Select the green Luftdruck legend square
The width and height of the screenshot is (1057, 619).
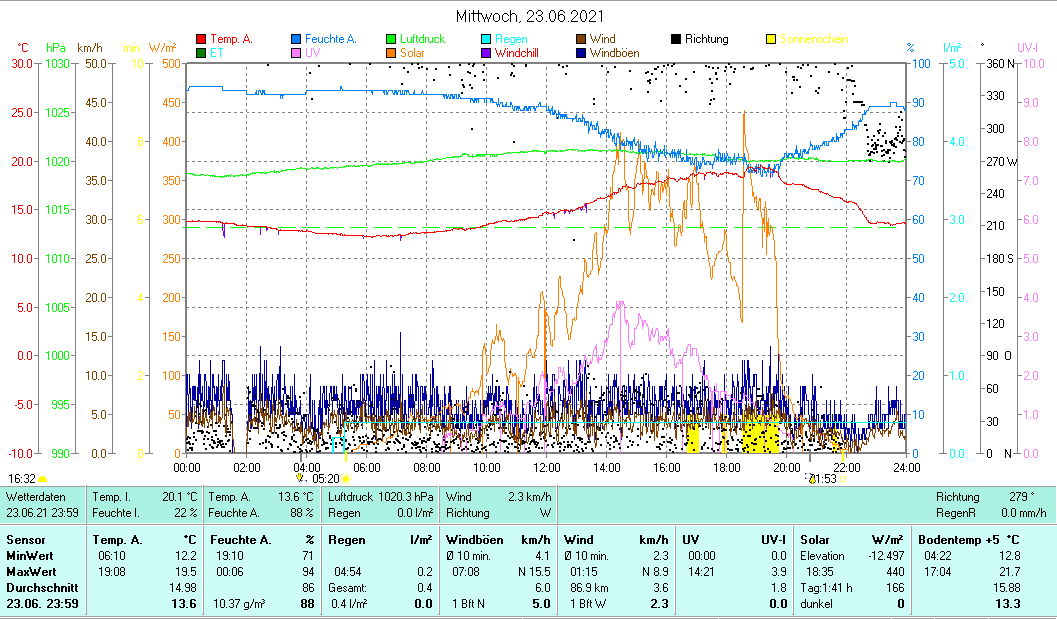click(391, 39)
